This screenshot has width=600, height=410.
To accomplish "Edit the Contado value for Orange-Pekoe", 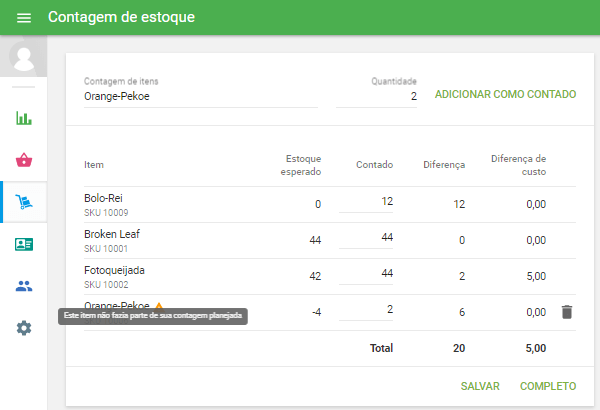I will [x=366, y=311].
